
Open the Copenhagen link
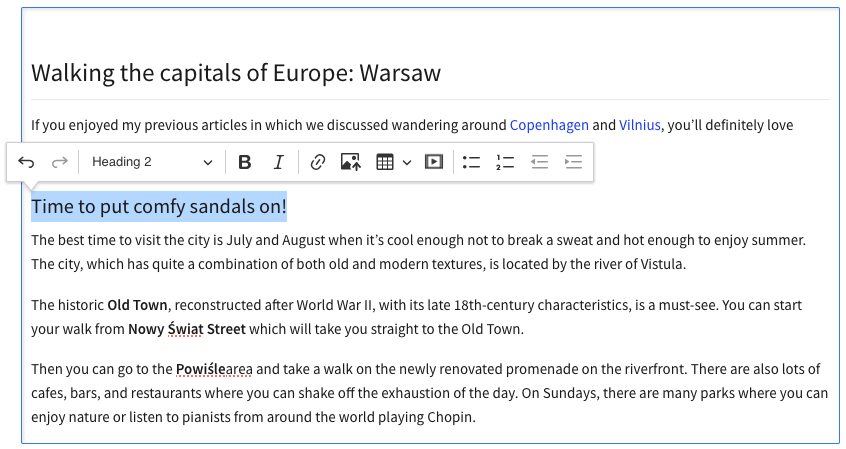pos(549,125)
